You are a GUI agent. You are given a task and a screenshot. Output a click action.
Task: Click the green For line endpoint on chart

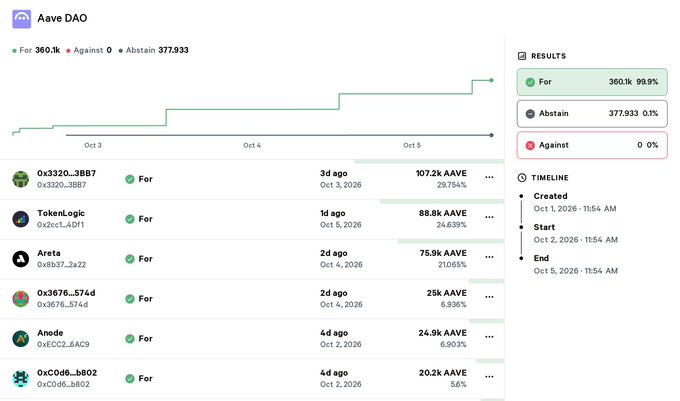point(491,80)
